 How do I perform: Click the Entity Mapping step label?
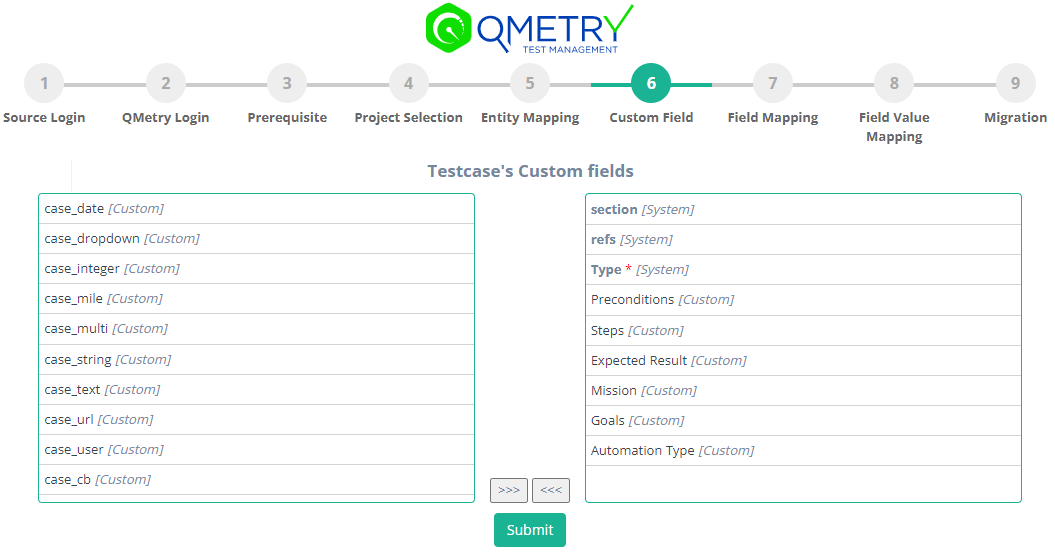pyautogui.click(x=530, y=118)
